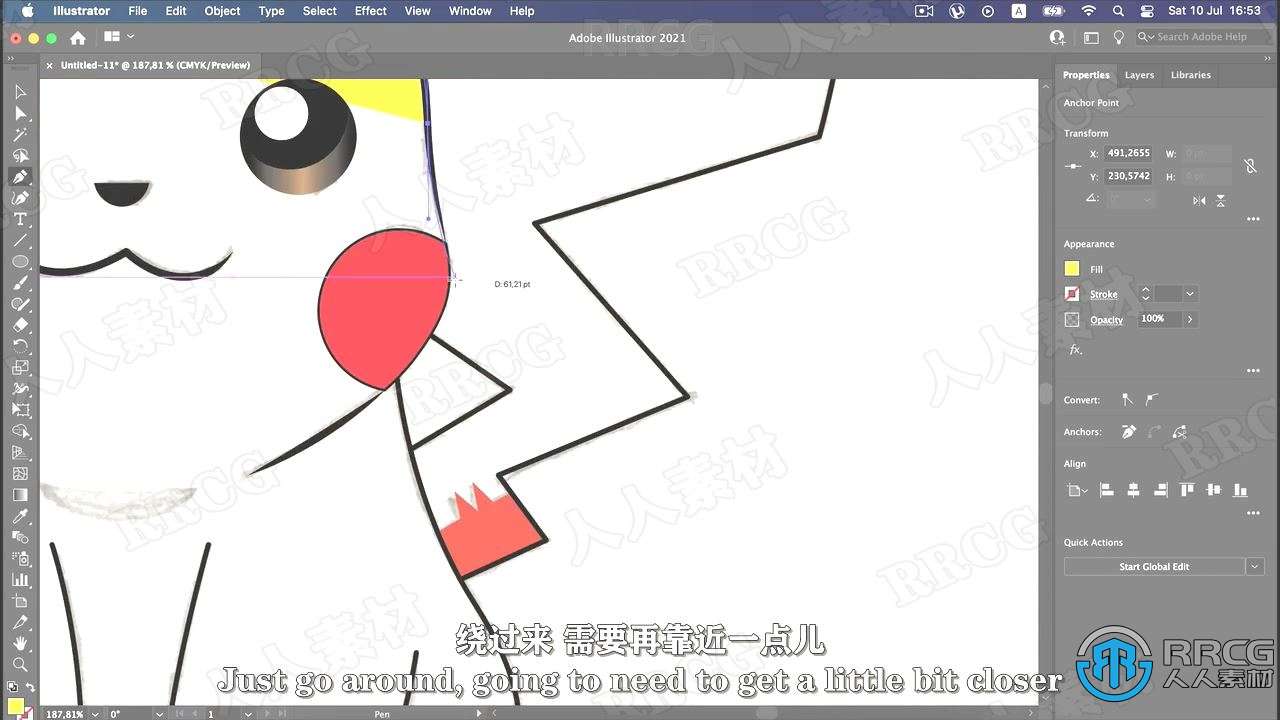The height and width of the screenshot is (720, 1280).
Task: Close the Untitled-11 document tab
Action: pyautogui.click(x=49, y=65)
